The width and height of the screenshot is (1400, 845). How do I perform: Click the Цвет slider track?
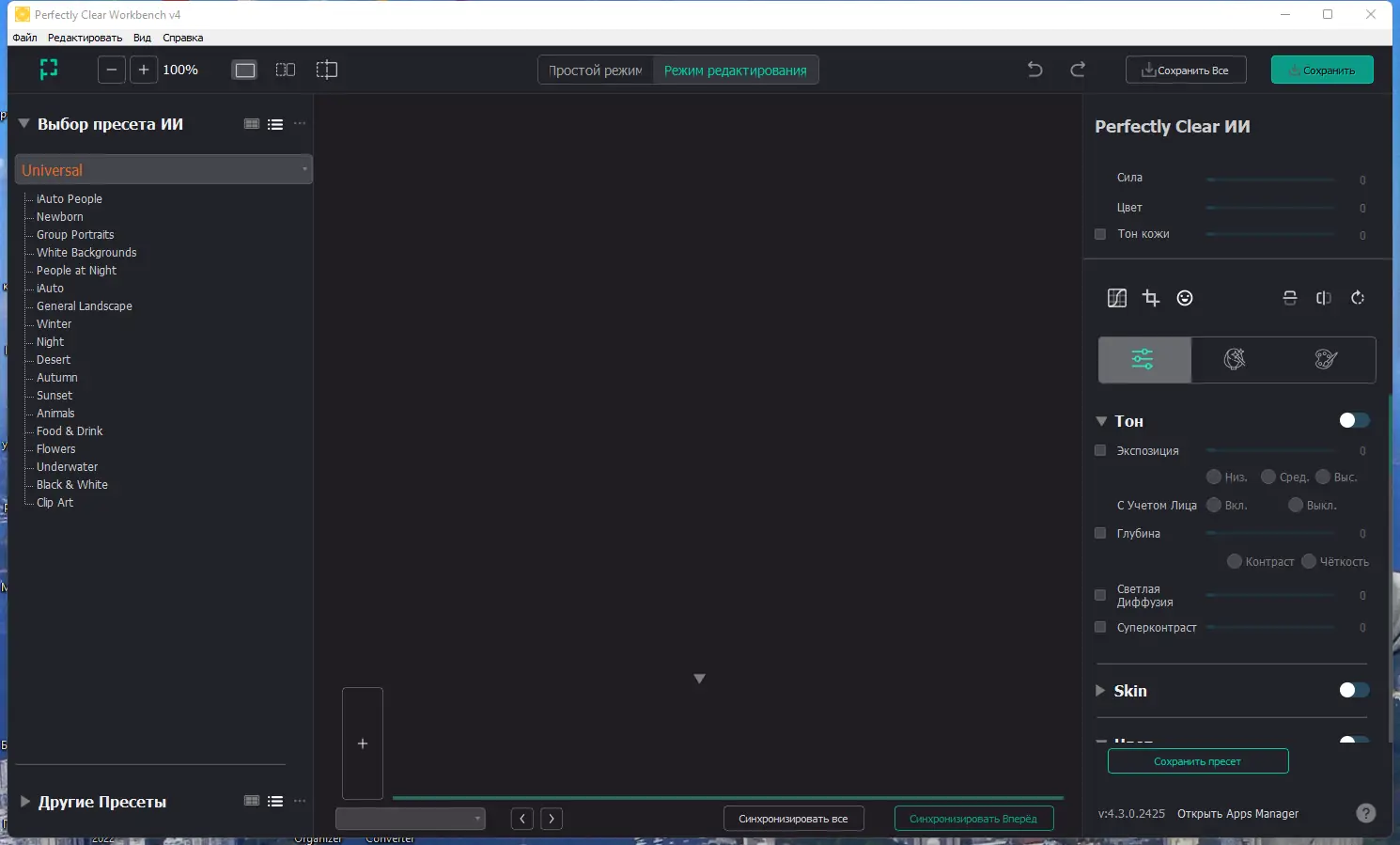click(x=1270, y=208)
